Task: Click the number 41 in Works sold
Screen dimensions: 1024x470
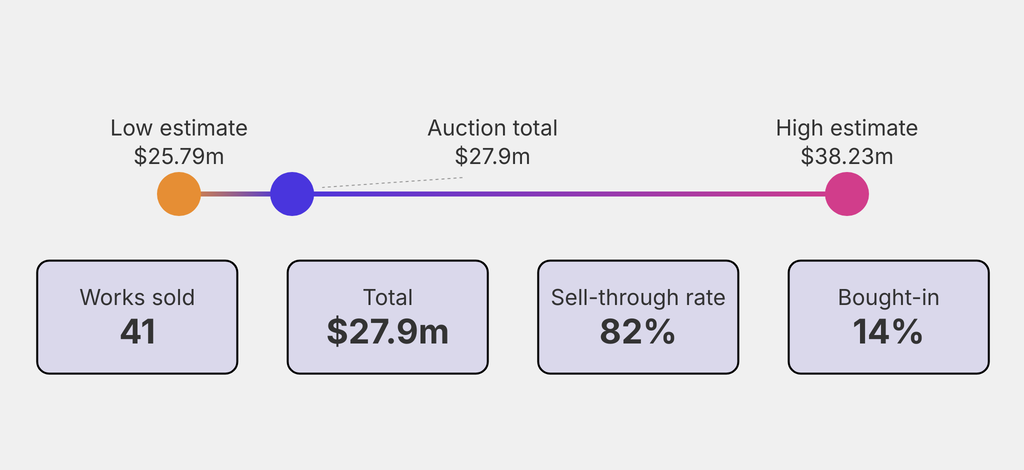Action: coord(137,332)
